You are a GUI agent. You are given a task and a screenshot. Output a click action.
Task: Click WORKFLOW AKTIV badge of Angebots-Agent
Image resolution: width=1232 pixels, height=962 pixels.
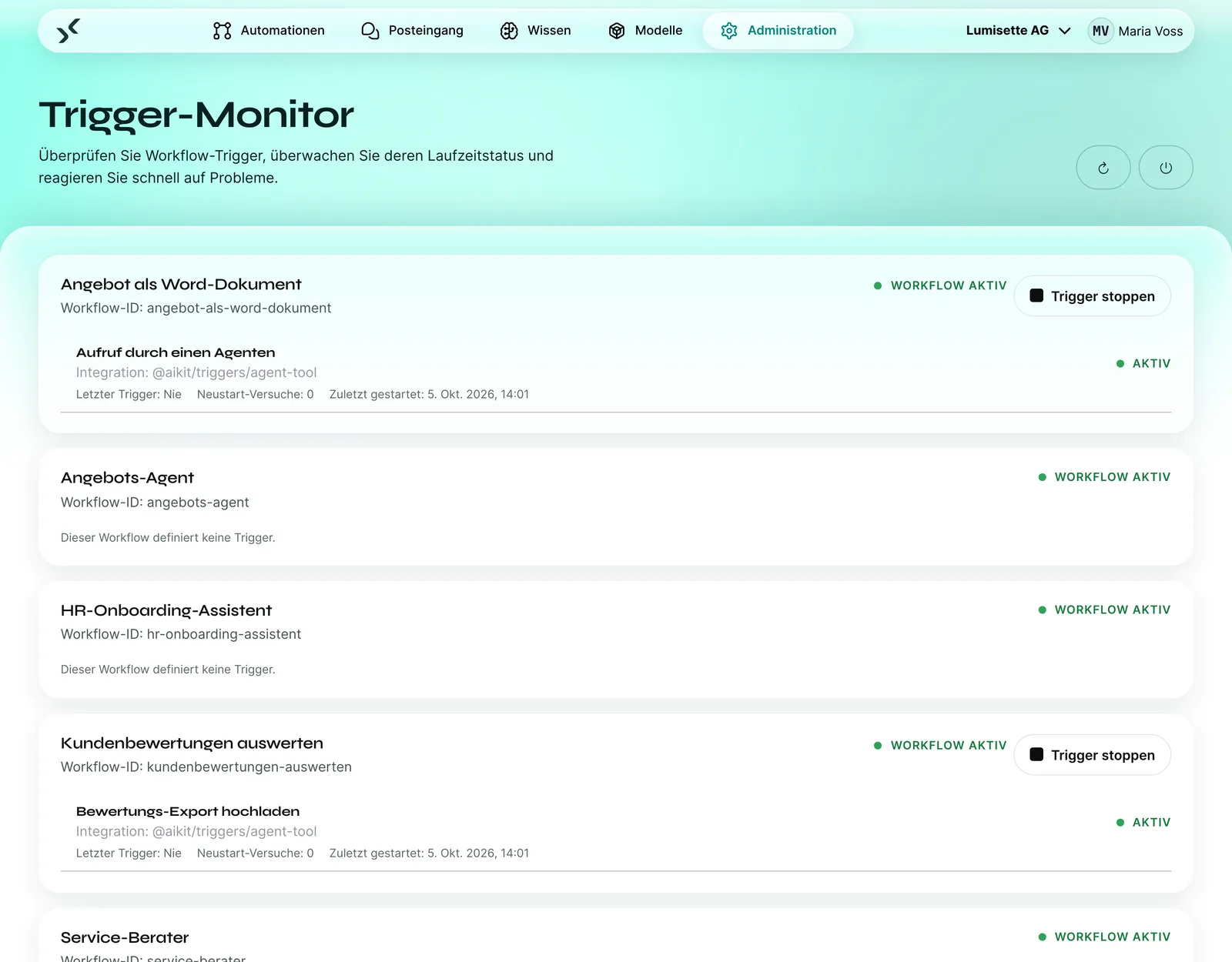click(x=1104, y=477)
